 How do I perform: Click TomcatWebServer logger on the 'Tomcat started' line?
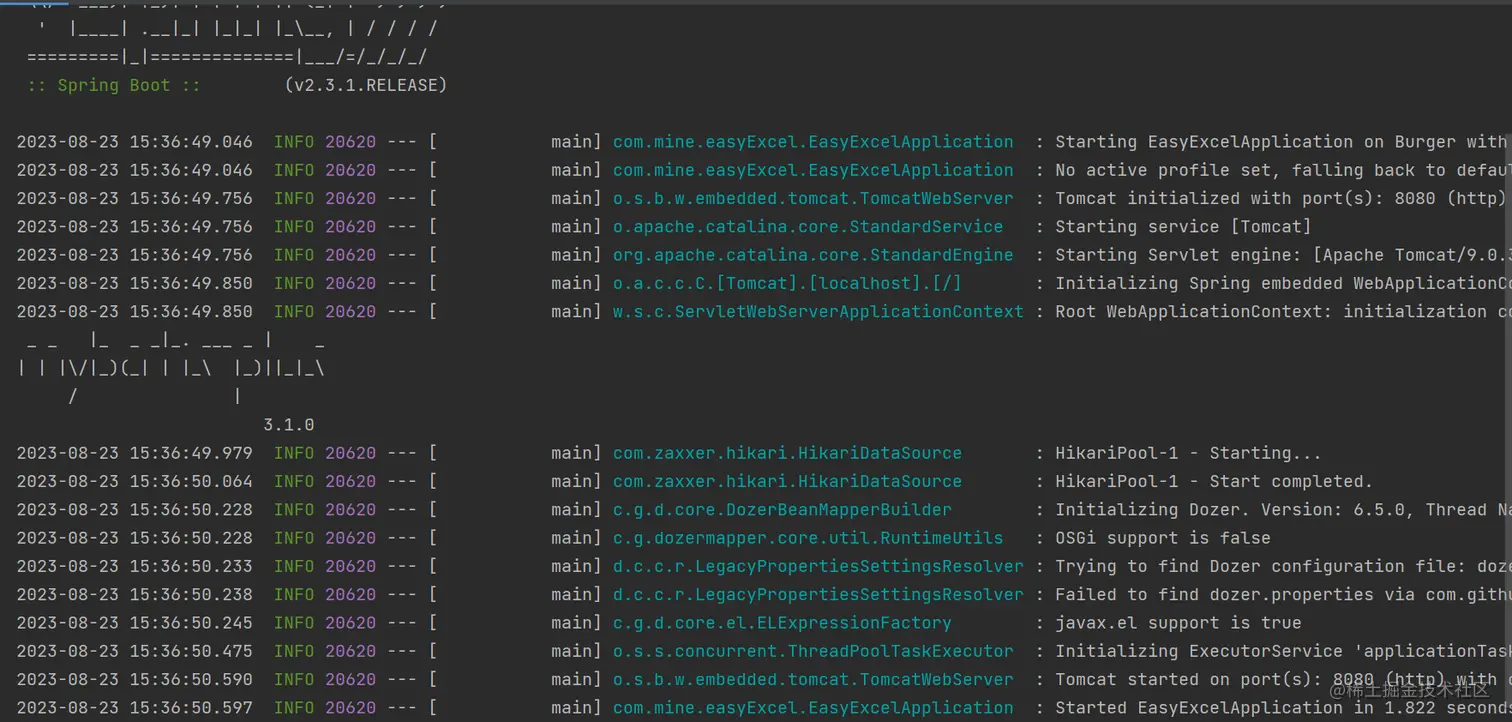click(813, 679)
